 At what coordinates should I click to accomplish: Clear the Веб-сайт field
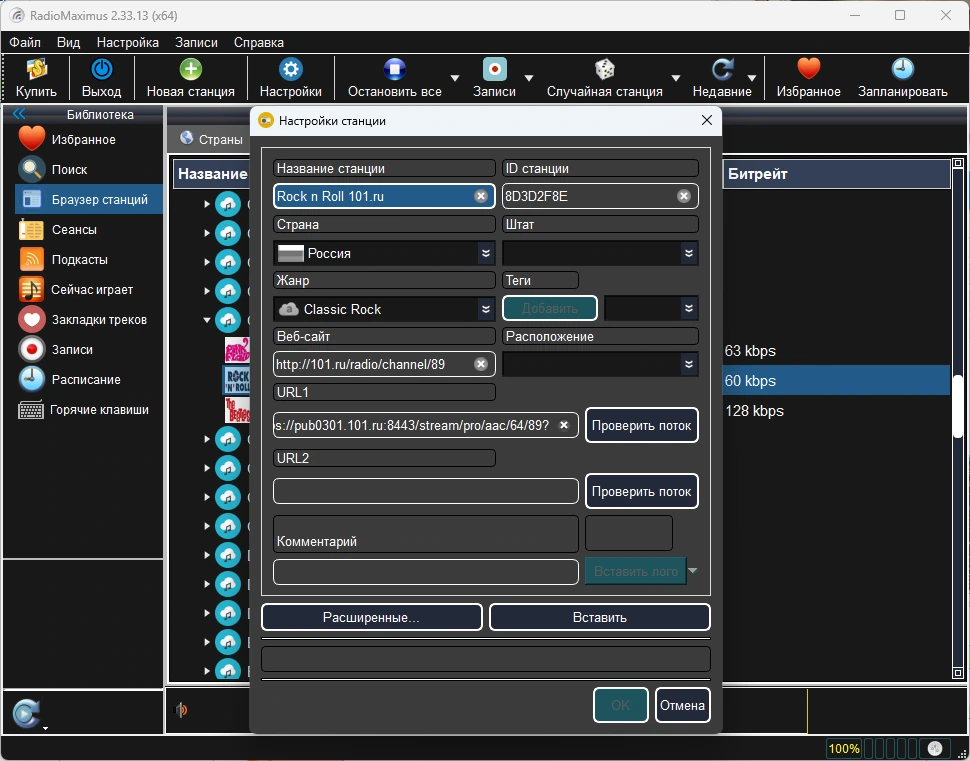coord(481,364)
